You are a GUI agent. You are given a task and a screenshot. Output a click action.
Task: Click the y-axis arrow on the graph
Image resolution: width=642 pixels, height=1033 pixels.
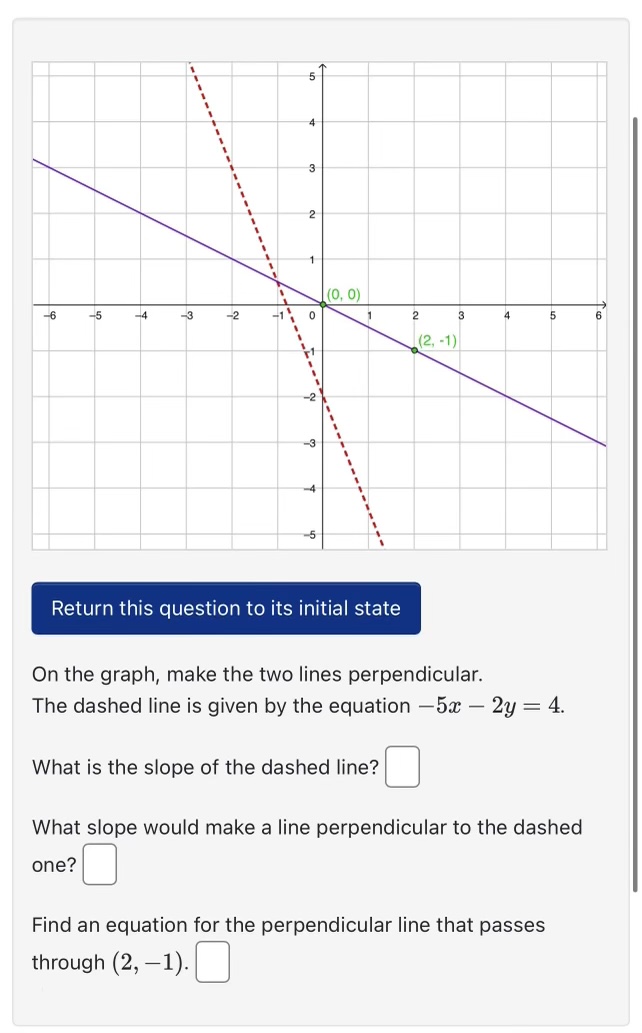point(322,67)
